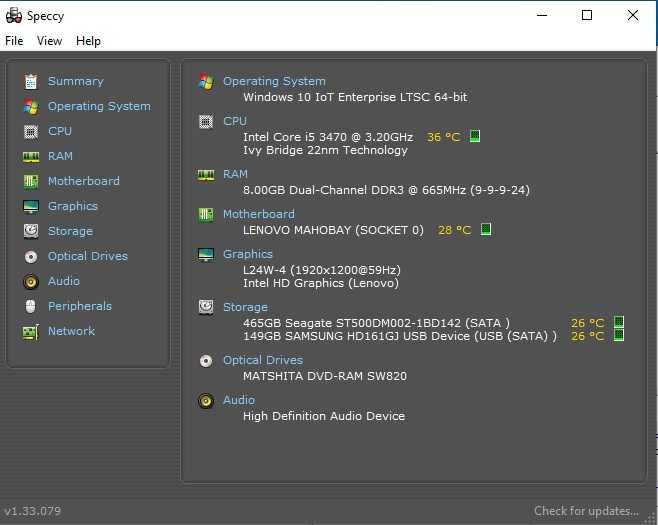
Task: Click the Optical Drives heading in summary
Action: tap(262, 360)
